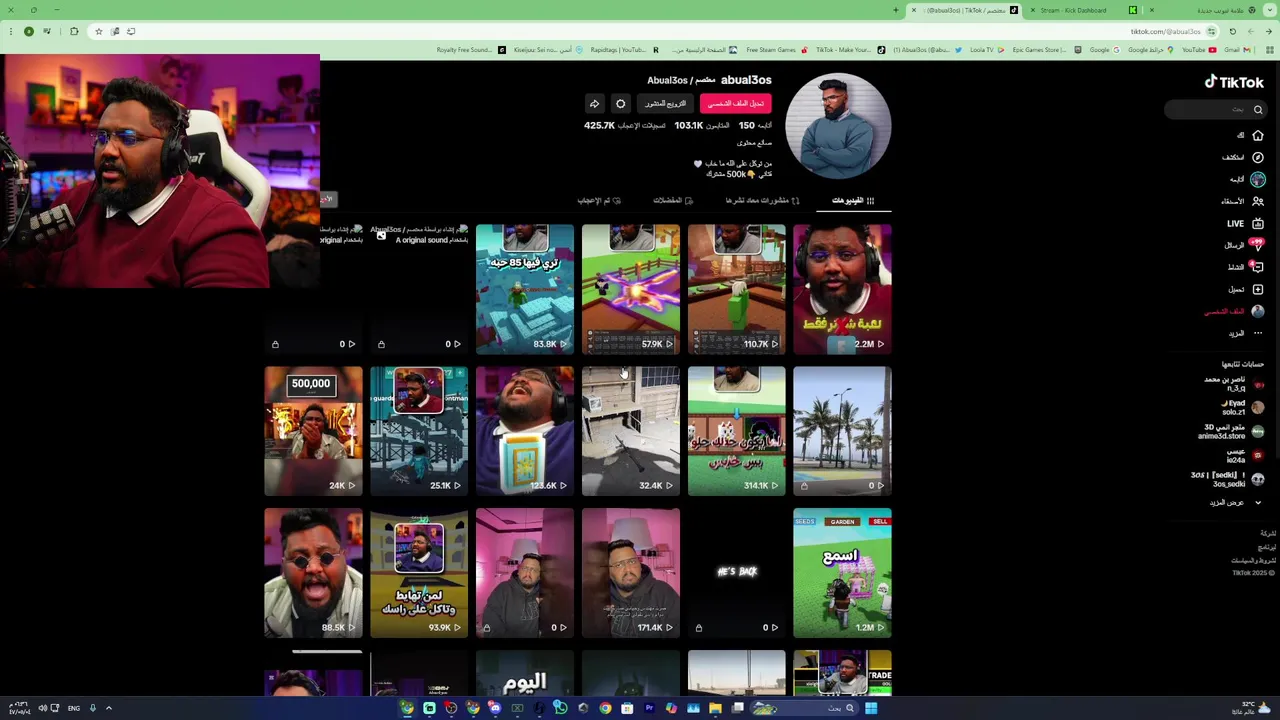Expand the show more accounts chevron
This screenshot has width=1280, height=720.
[1257, 503]
